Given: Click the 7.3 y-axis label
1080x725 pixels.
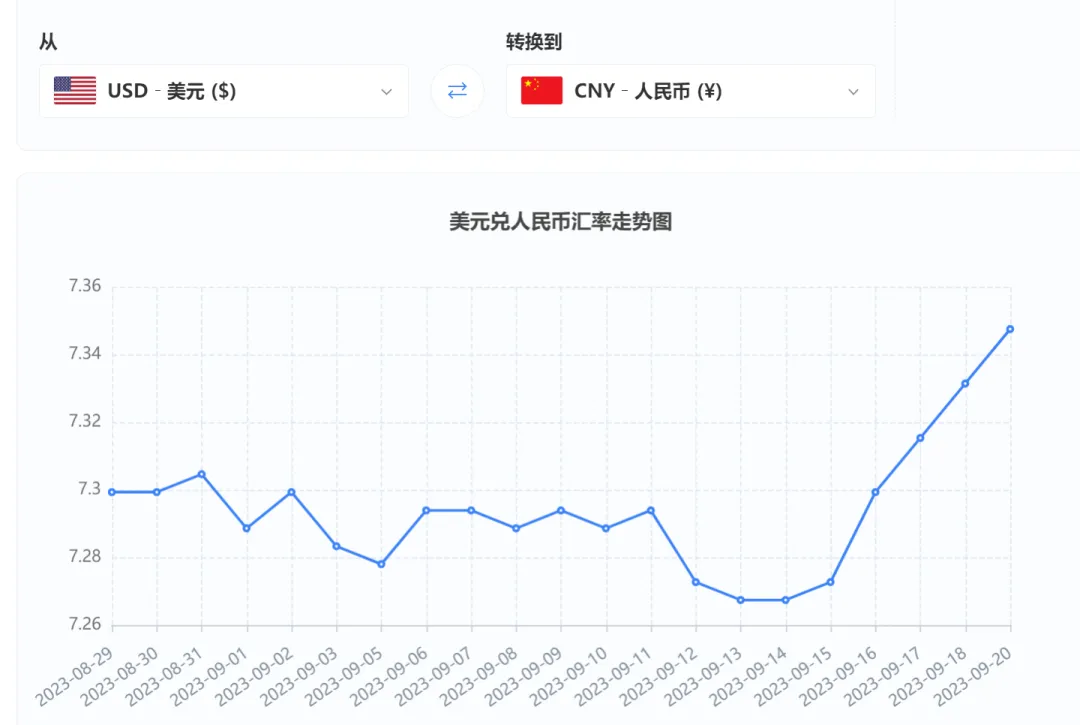Looking at the screenshot, I should click(x=90, y=489).
